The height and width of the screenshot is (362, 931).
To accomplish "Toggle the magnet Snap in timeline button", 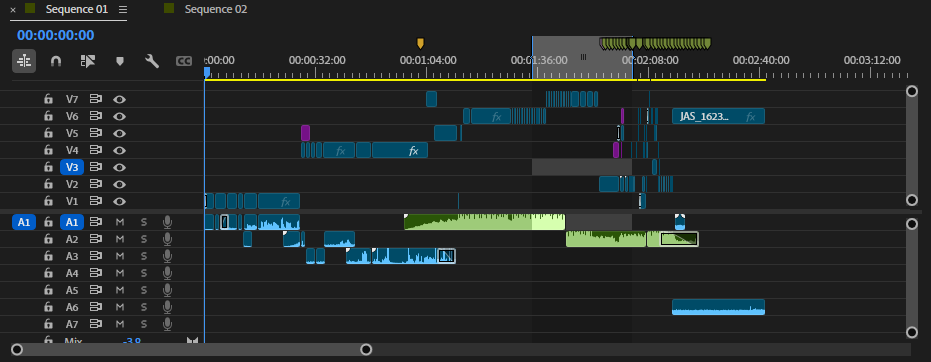I will pos(56,61).
